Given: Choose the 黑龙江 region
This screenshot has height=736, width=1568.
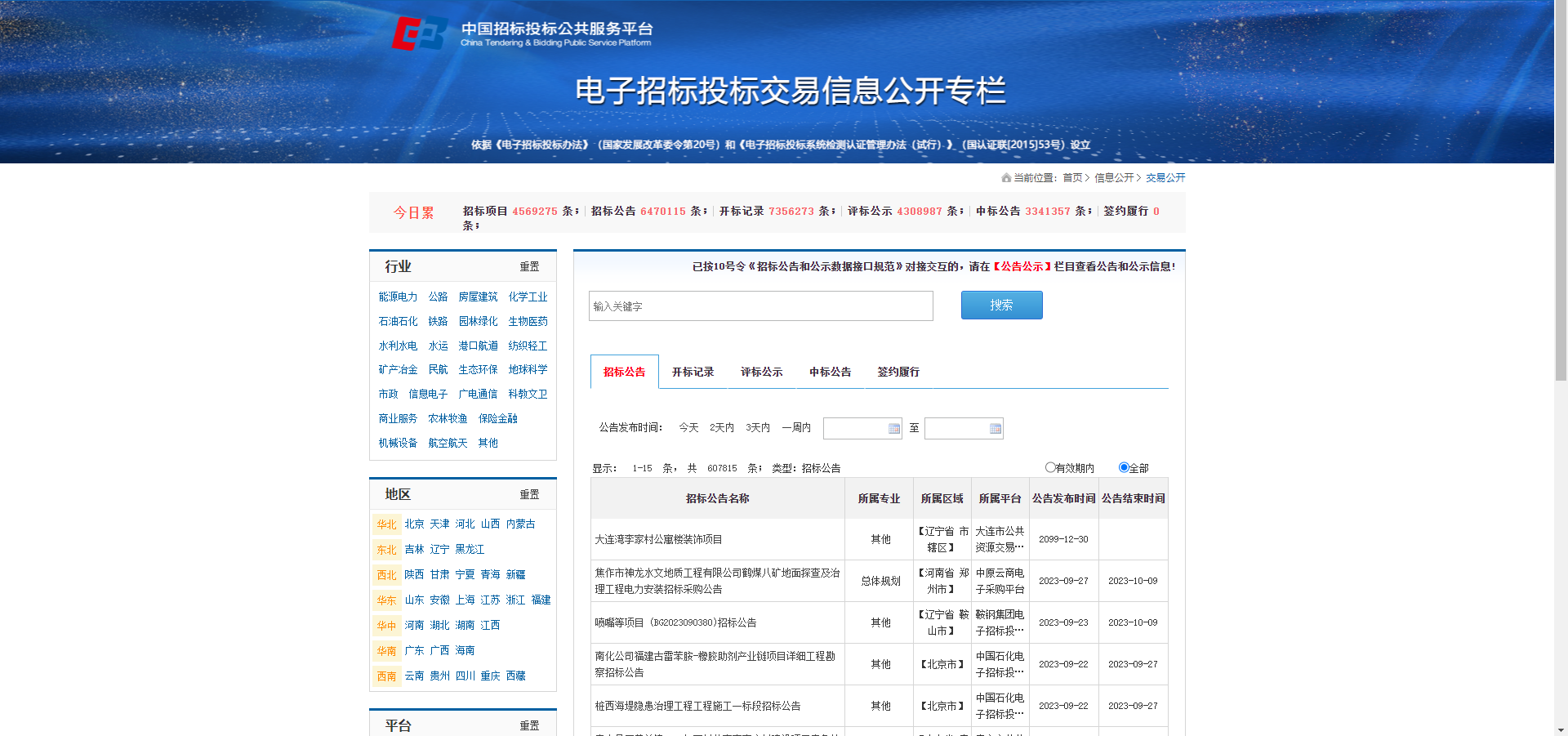Looking at the screenshot, I should point(470,549).
